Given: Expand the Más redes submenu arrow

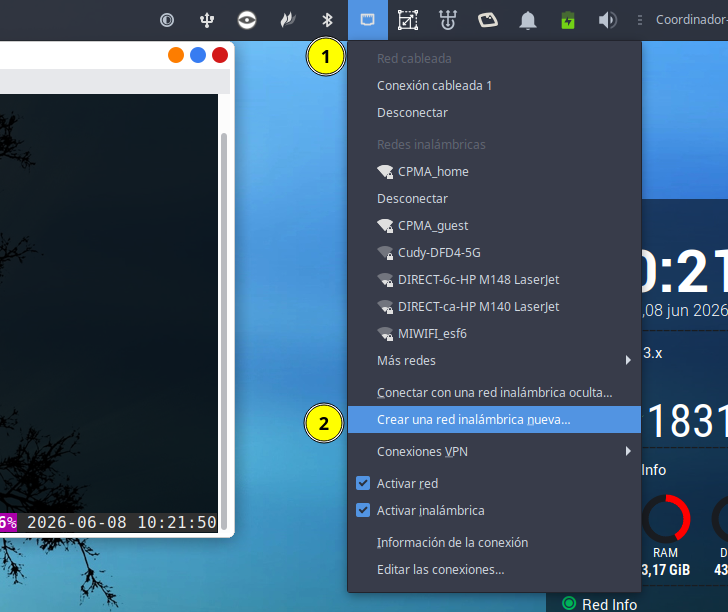Looking at the screenshot, I should click(x=628, y=360).
